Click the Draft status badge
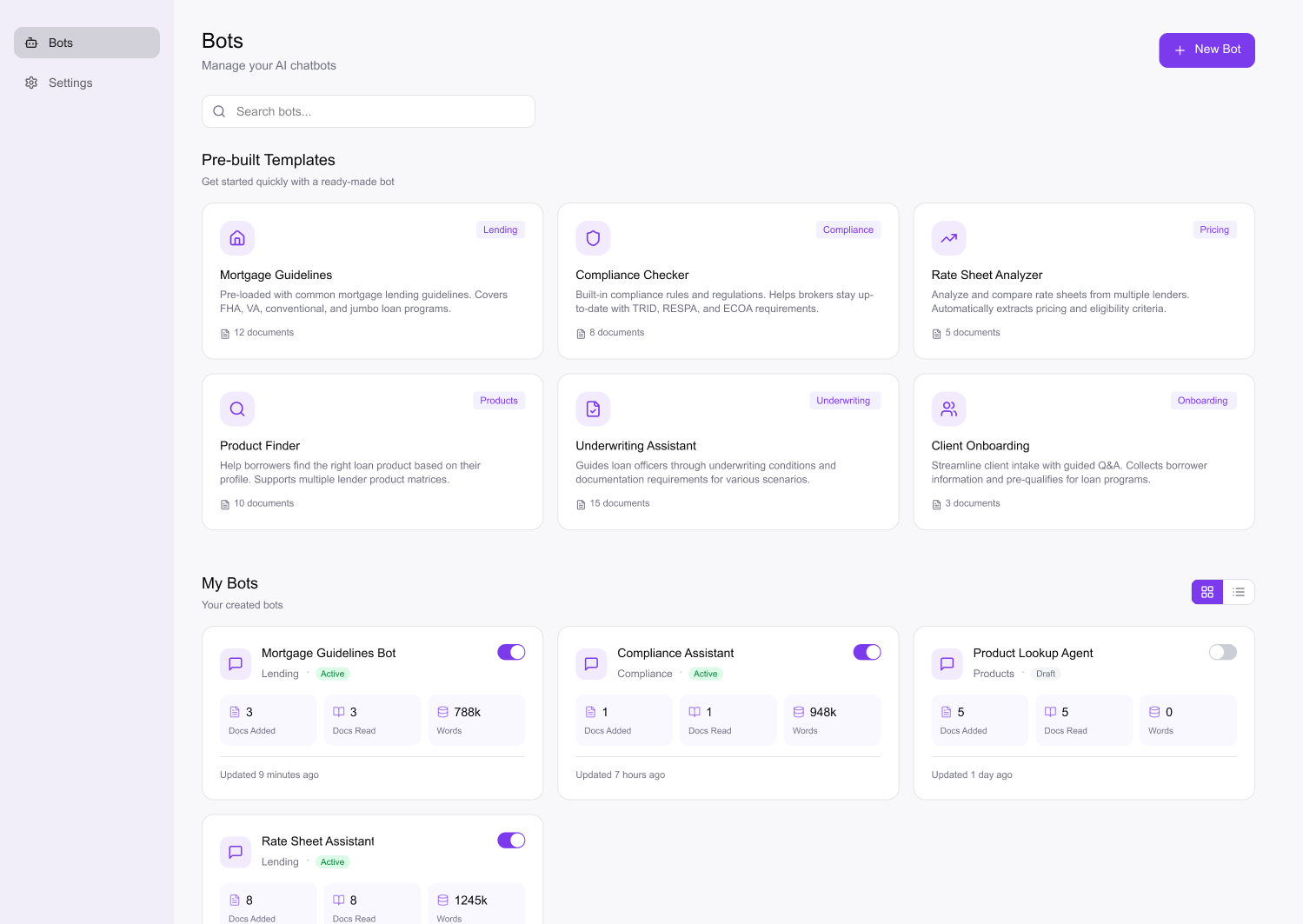 click(1046, 674)
